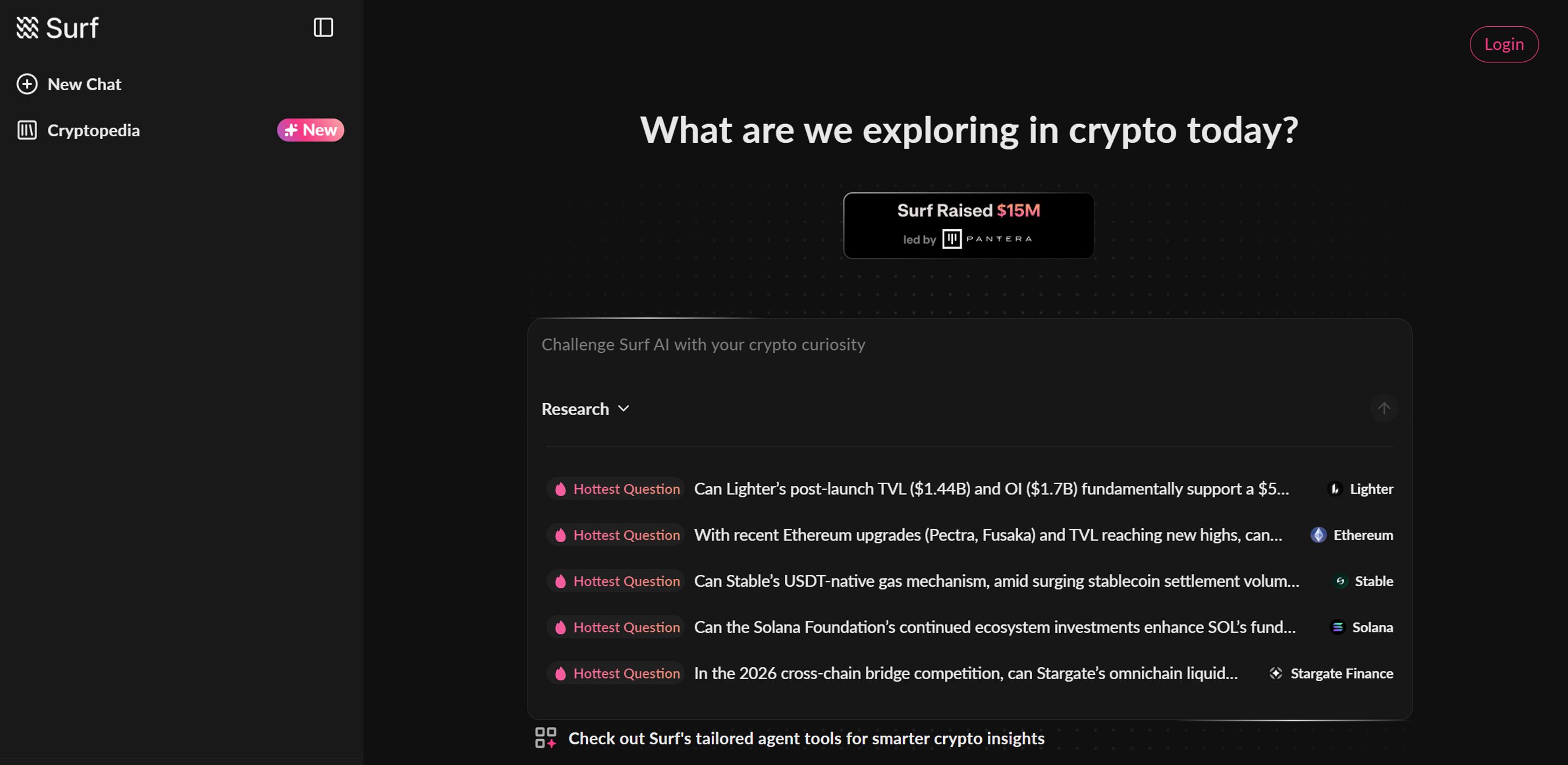The image size is (1568, 765).
Task: Click the Surf wave logo icon
Action: click(27, 27)
